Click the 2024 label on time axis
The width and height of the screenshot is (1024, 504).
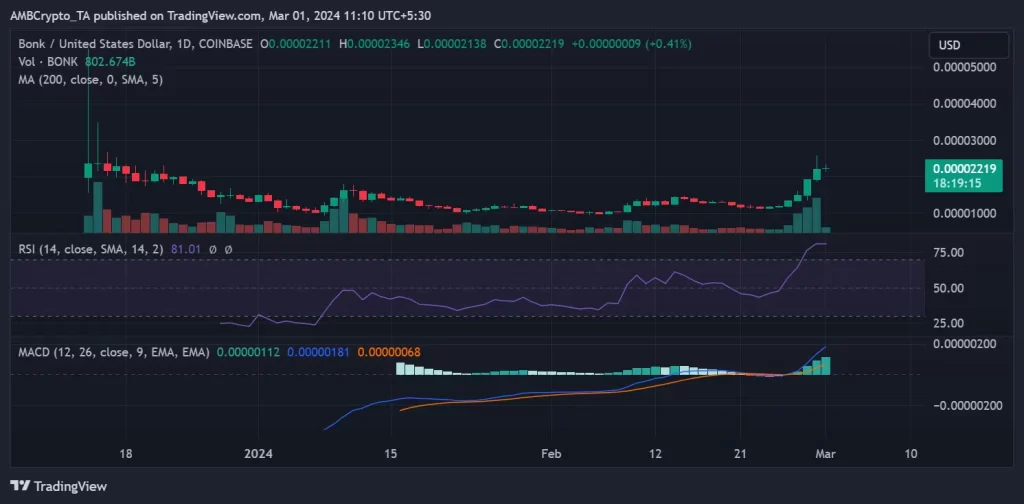[x=259, y=453]
